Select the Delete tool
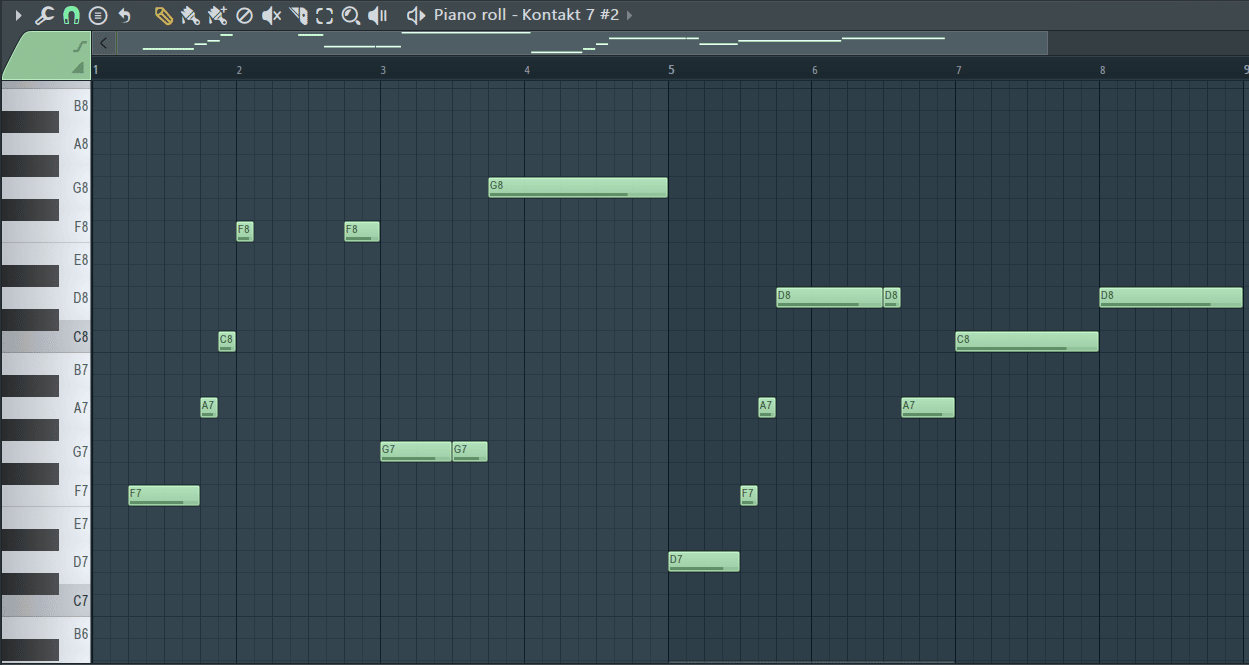The image size is (1249, 665). pyautogui.click(x=243, y=15)
